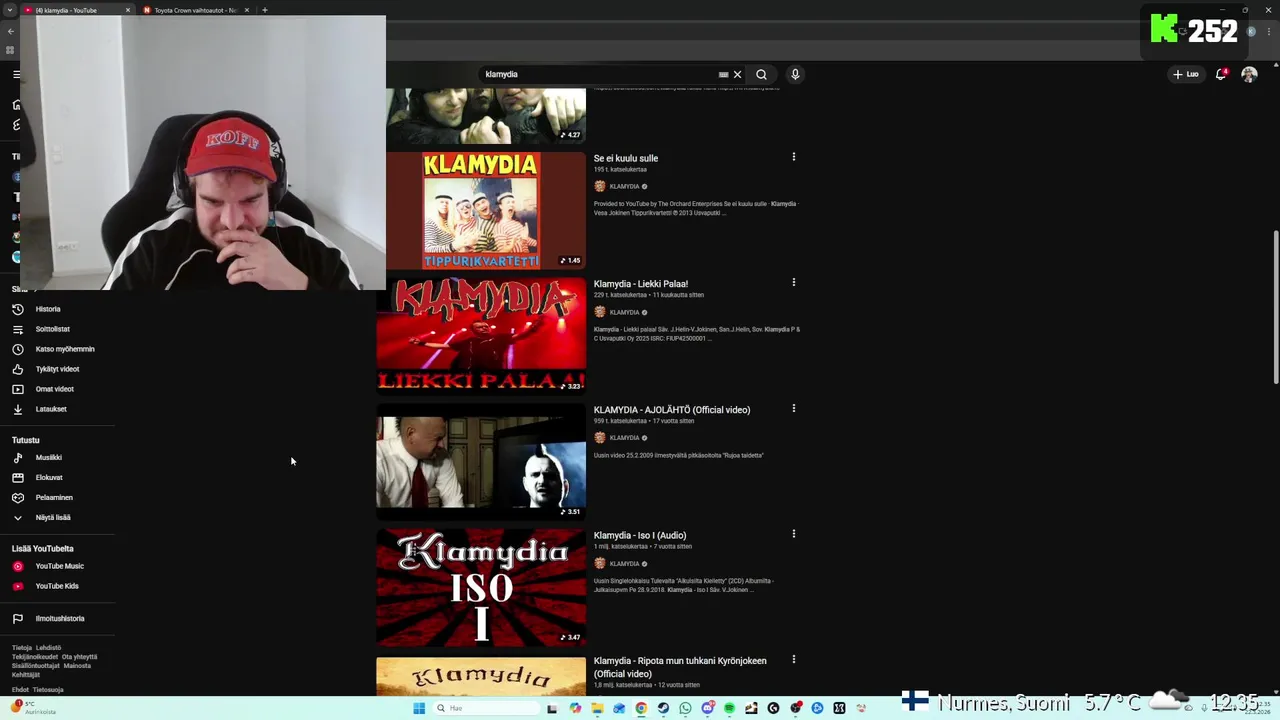1280x720 pixels.
Task: Open Steam from the taskbar
Action: click(x=663, y=708)
